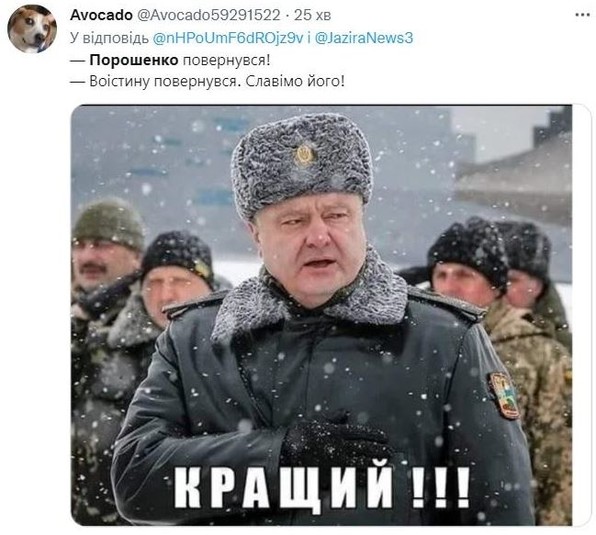The height and width of the screenshot is (535, 596).
Task: Click the bold "Порошенко" word in the tweet
Action: click(x=134, y=60)
